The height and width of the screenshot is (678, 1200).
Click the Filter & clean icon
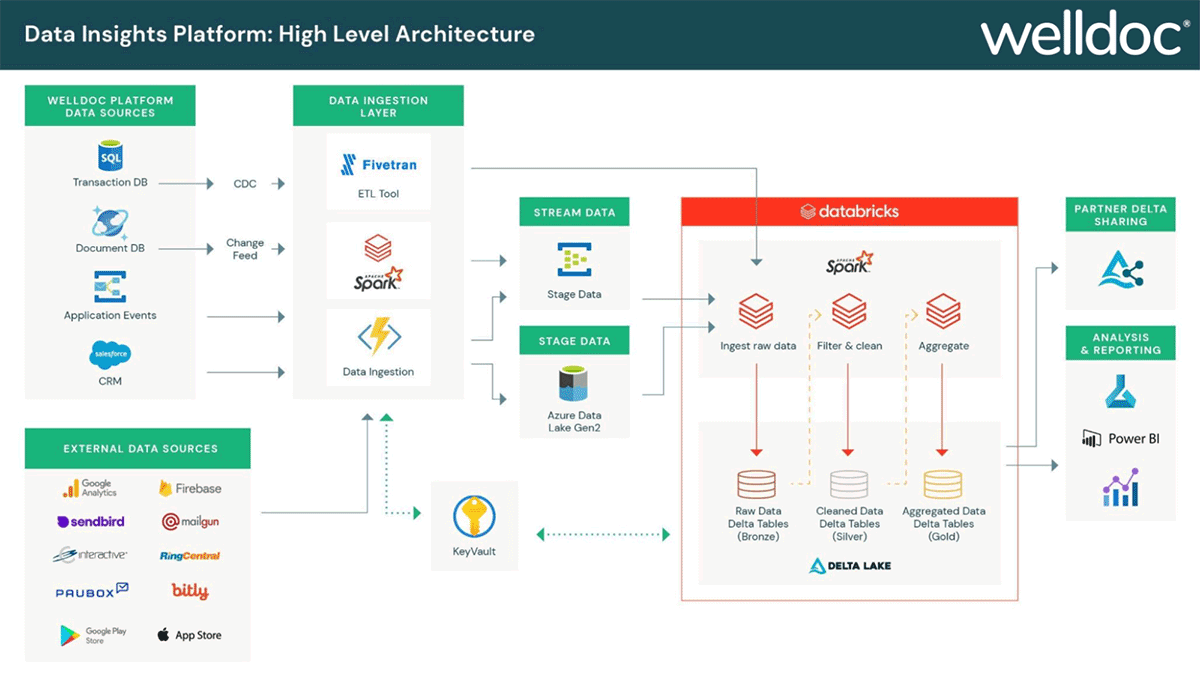point(848,312)
